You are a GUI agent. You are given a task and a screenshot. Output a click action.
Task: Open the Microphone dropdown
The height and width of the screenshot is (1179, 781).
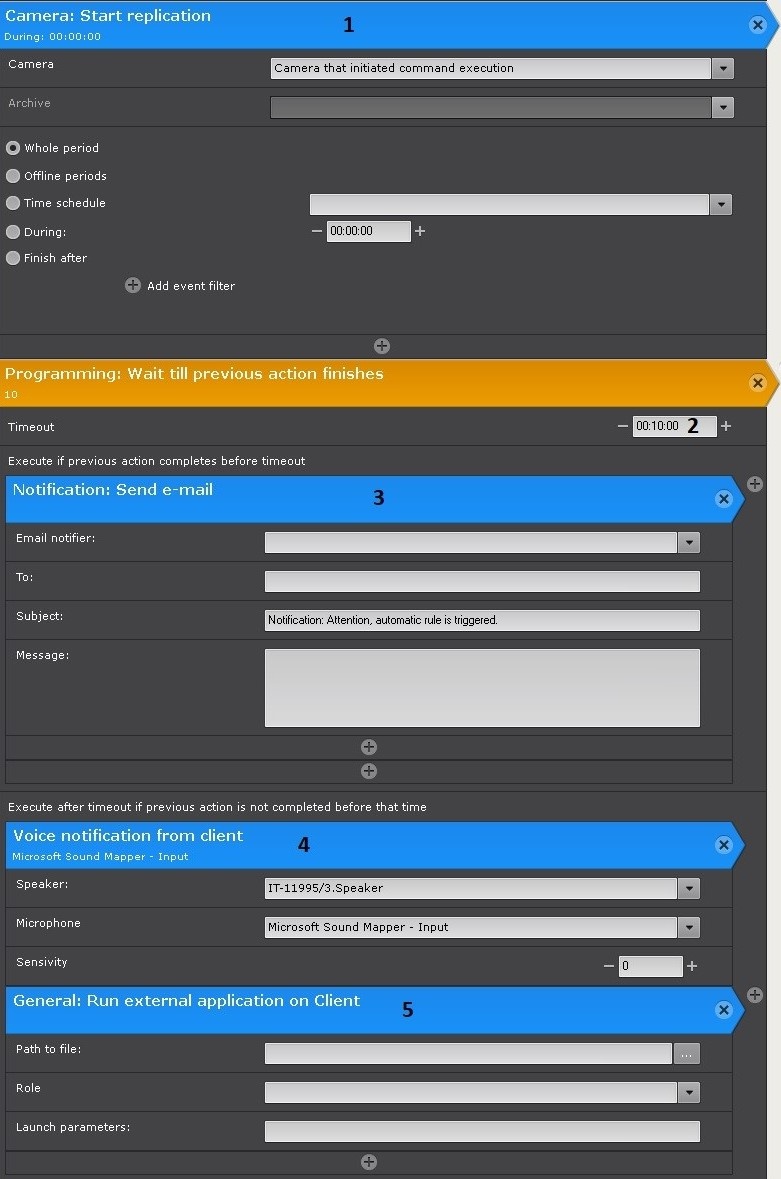pos(688,927)
